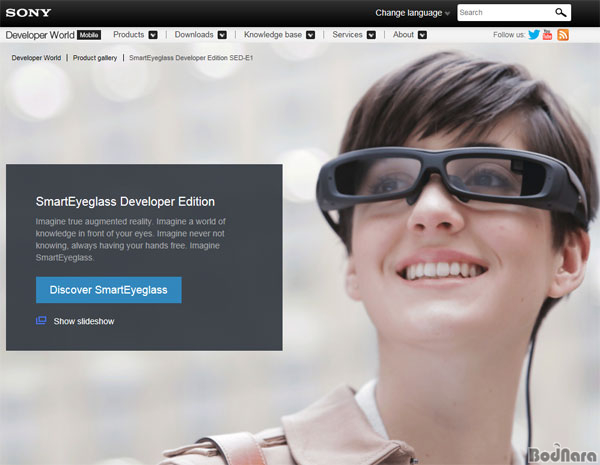
Task: Open the Knowledge base dropdown arrow
Action: click(x=311, y=35)
